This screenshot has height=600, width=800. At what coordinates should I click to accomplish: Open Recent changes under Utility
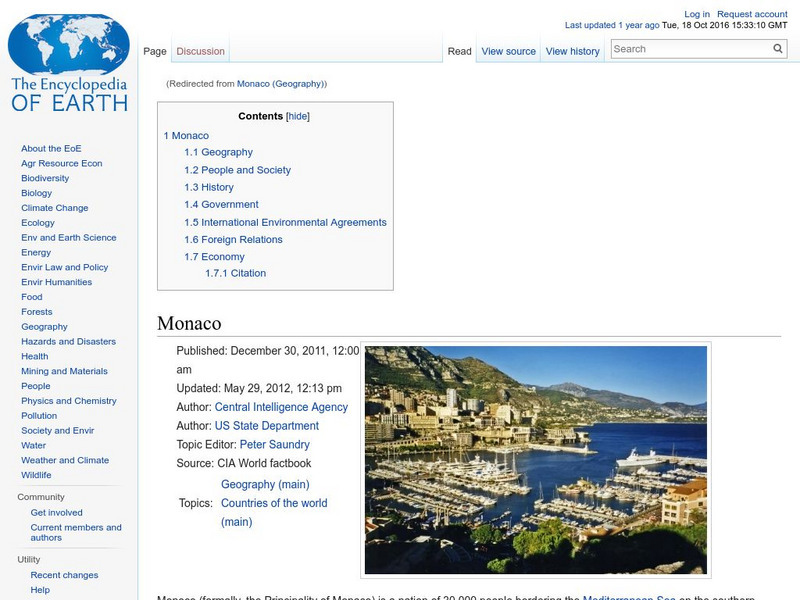(64, 575)
